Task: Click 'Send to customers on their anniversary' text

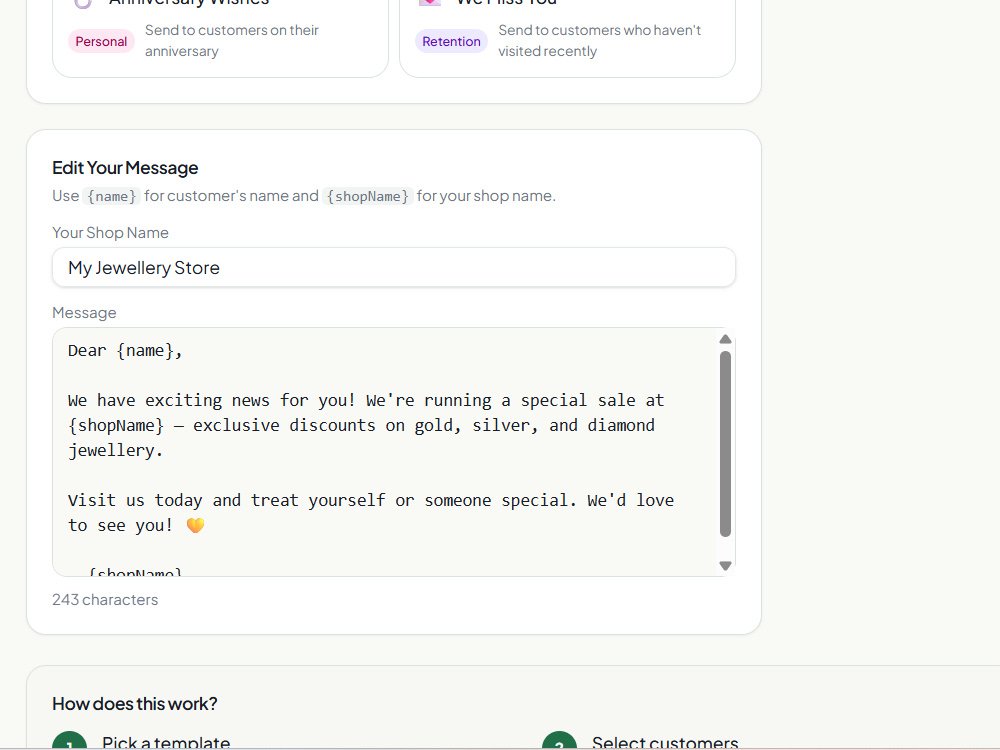Action: click(x=232, y=41)
